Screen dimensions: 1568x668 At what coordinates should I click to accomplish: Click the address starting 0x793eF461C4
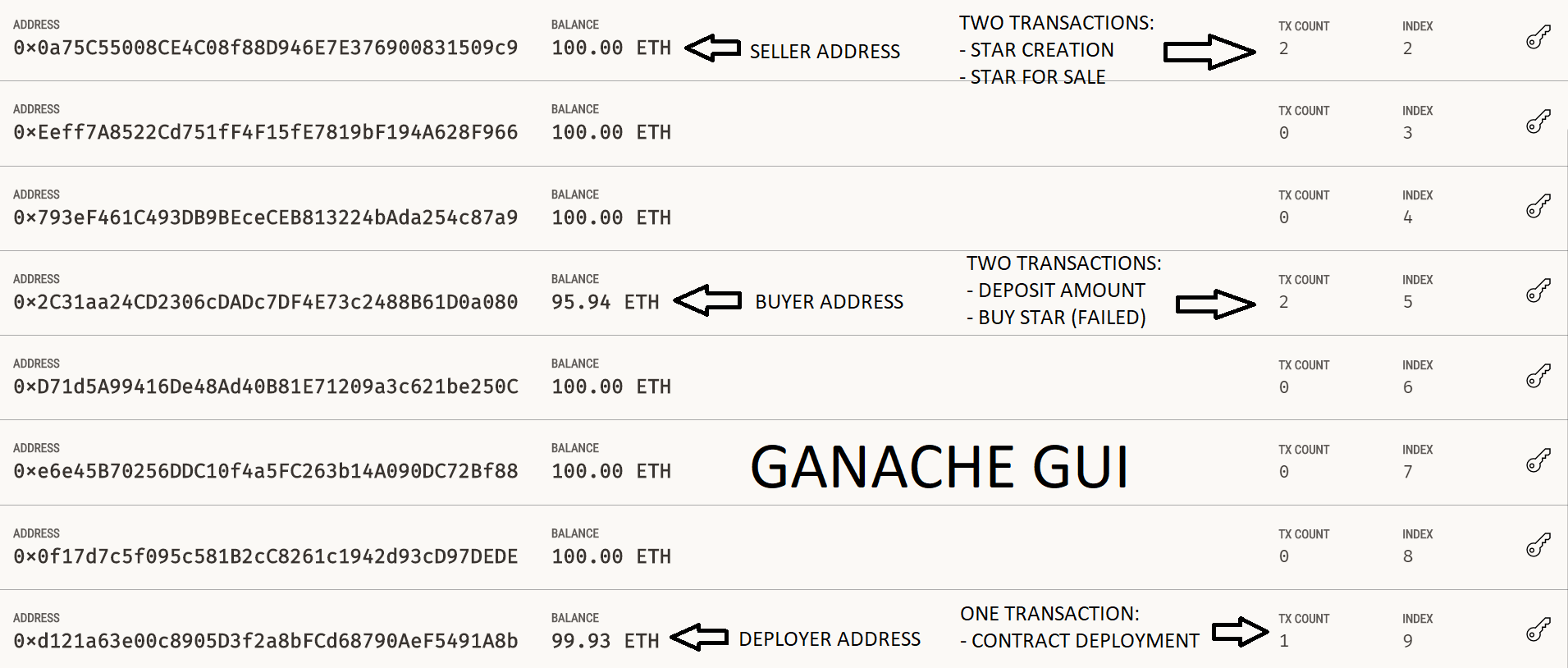coord(265,217)
